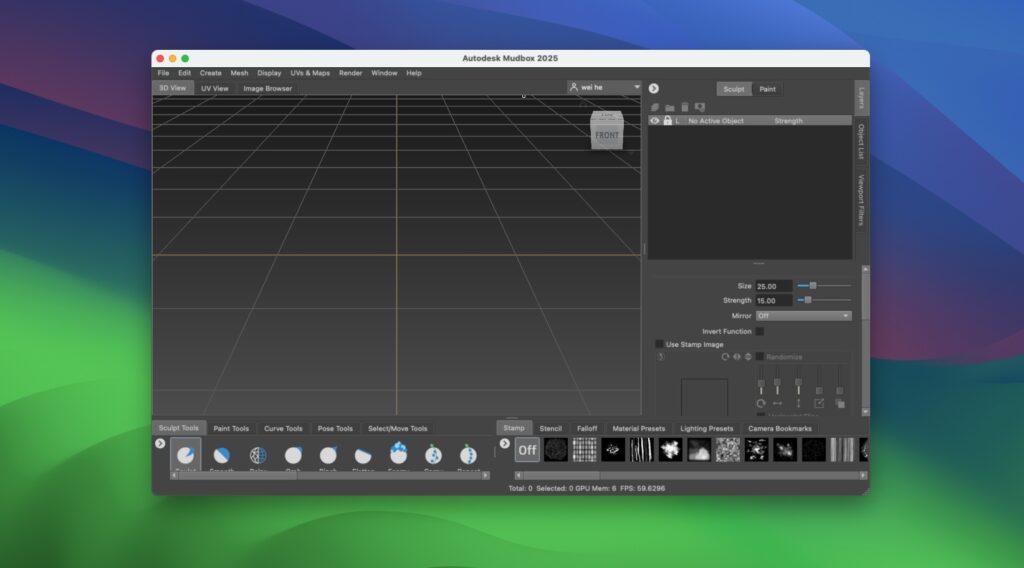Click the overlapping squares icon below sliders
The image size is (1024, 568).
click(840, 403)
